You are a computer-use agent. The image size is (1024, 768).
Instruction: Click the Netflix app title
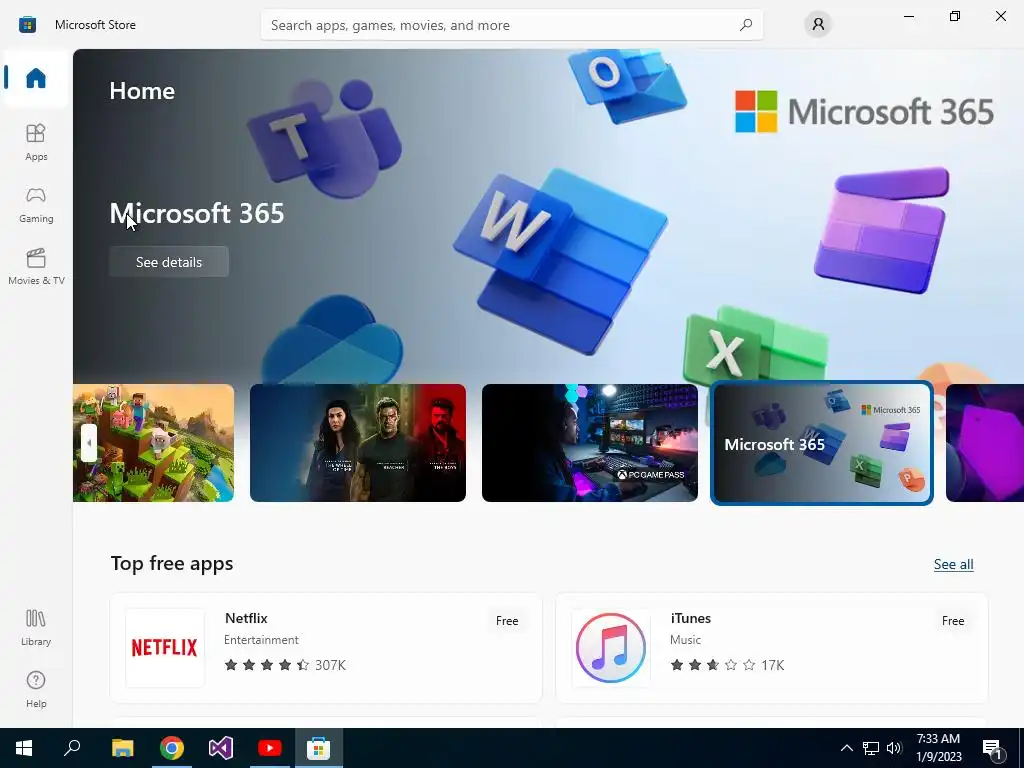[x=246, y=618]
